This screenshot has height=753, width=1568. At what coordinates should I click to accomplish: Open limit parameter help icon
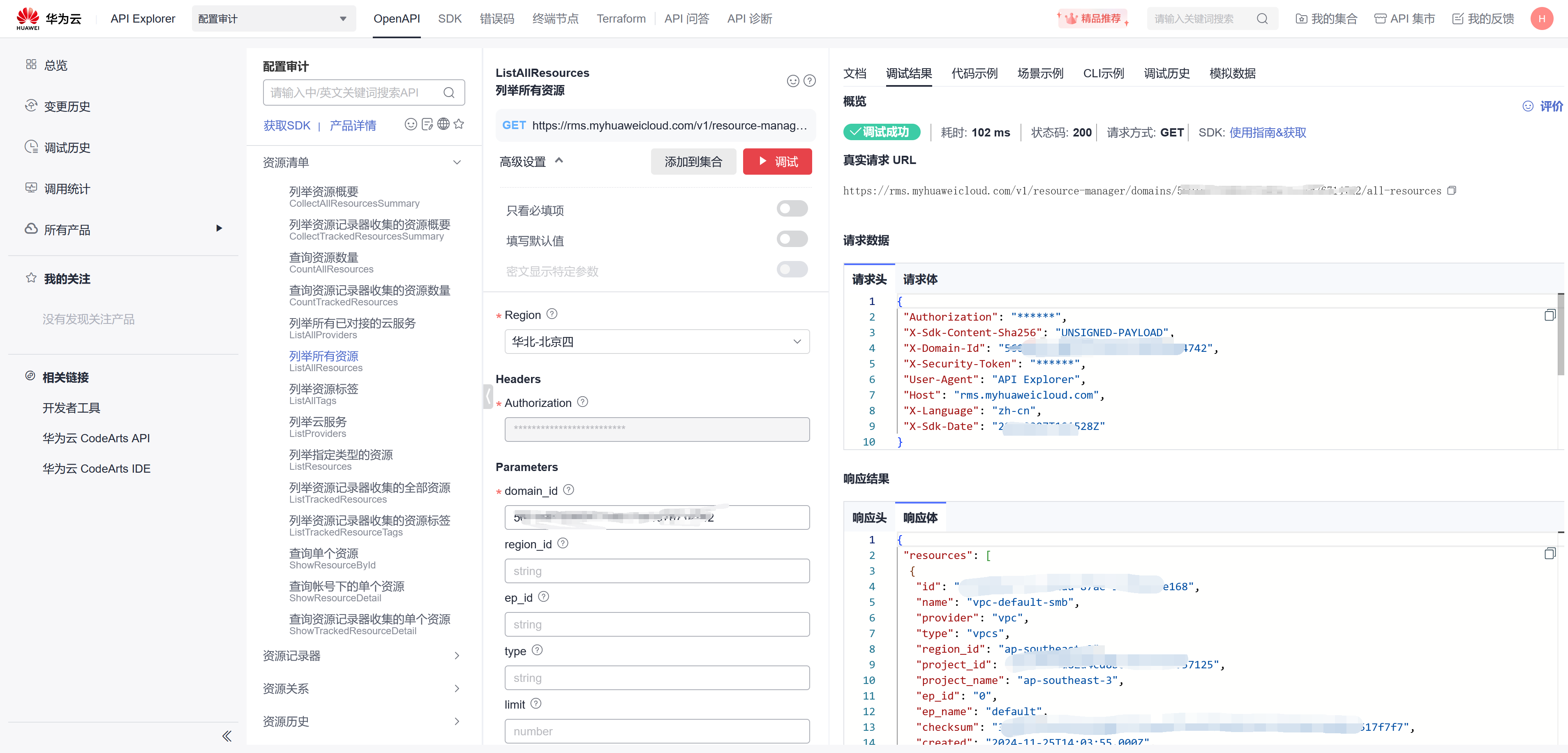[x=536, y=704]
